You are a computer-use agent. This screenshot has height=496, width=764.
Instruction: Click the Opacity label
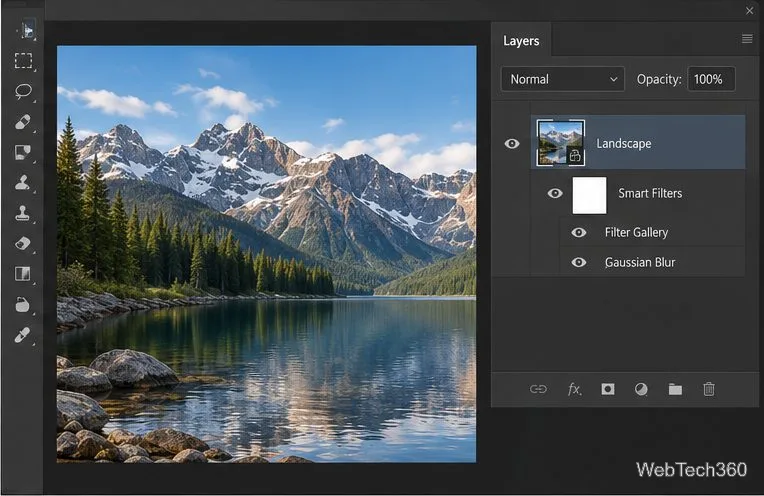659,79
